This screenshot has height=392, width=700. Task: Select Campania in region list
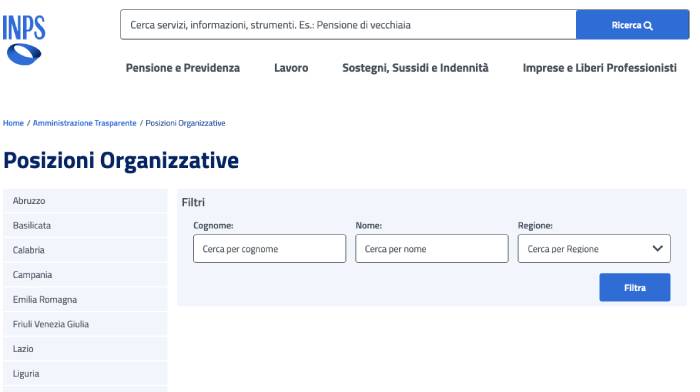(x=85, y=275)
